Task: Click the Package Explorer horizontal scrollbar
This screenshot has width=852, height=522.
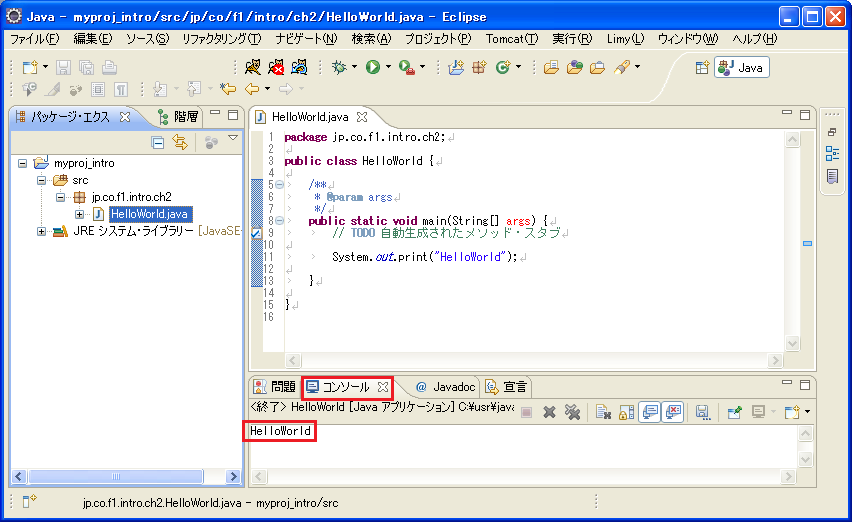Action: (x=120, y=477)
